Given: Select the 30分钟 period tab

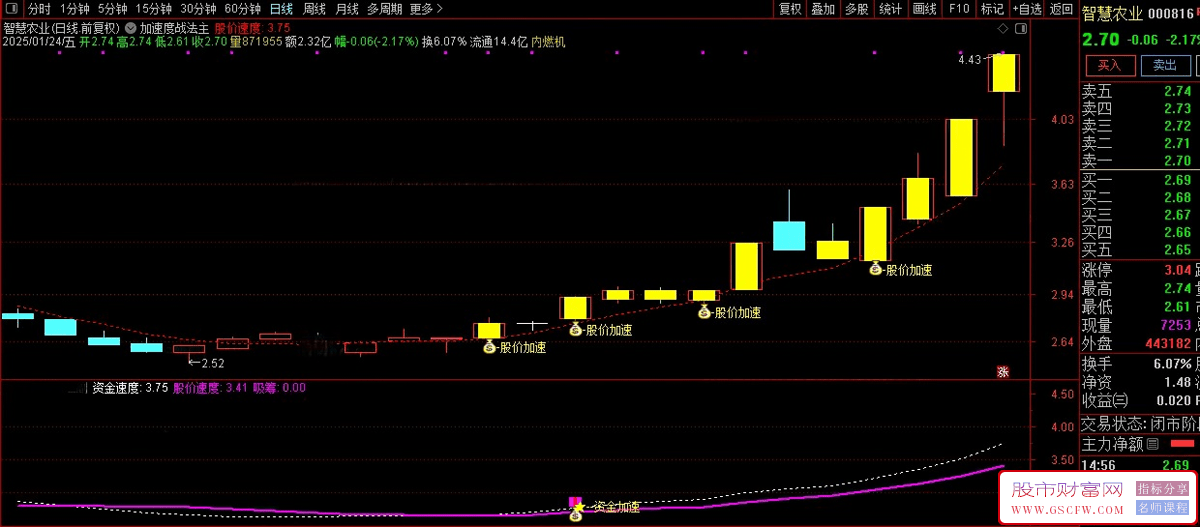Looking at the screenshot, I should click(x=198, y=9).
